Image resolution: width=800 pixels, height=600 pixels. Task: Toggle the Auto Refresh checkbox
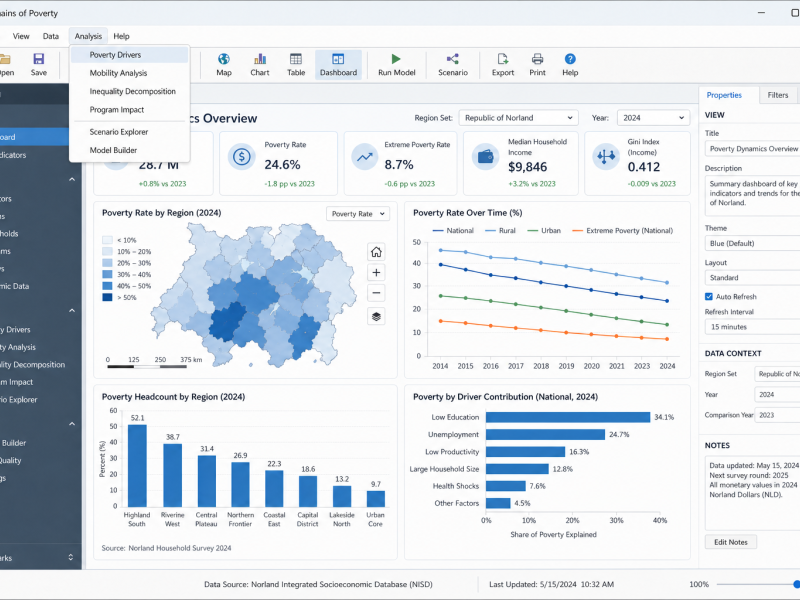tap(709, 296)
